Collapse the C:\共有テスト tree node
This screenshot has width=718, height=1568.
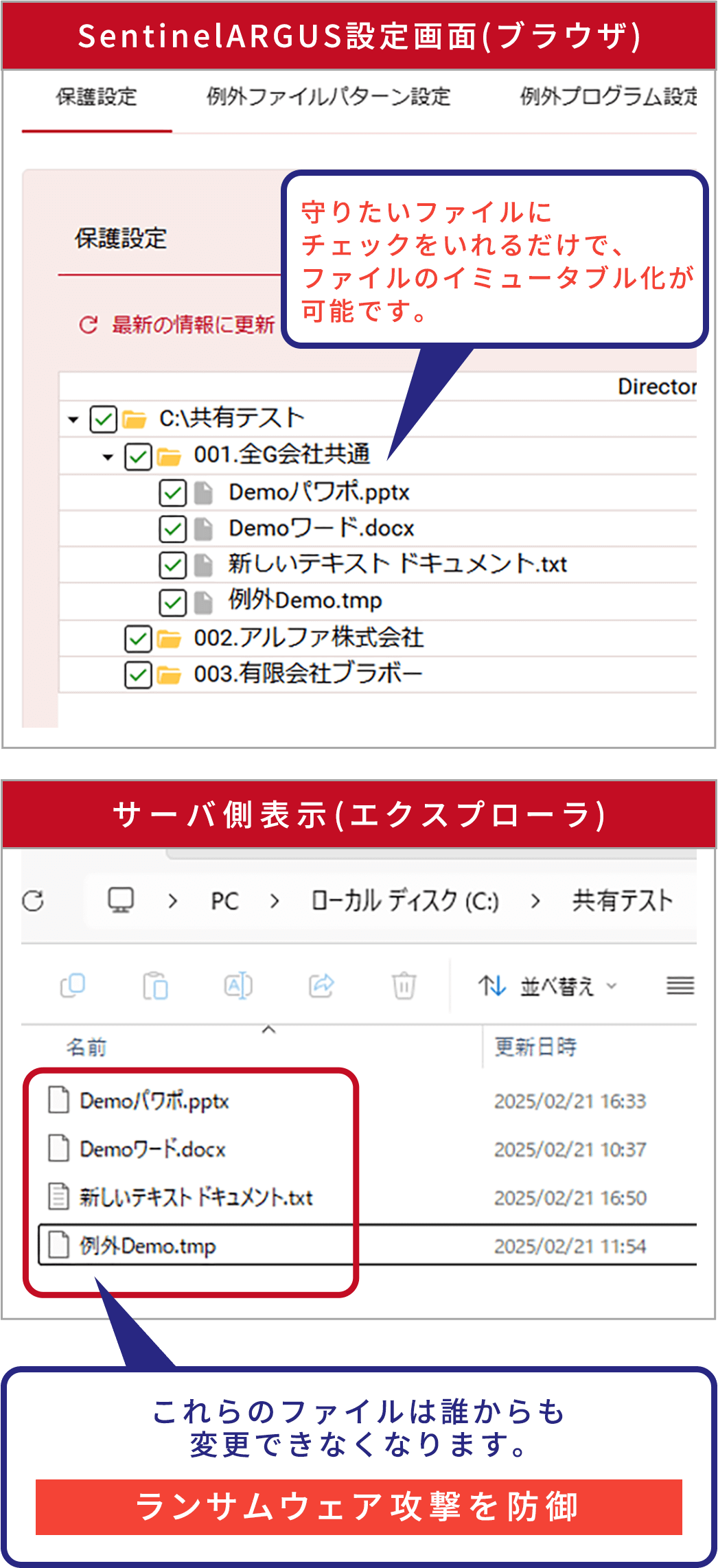point(73,419)
